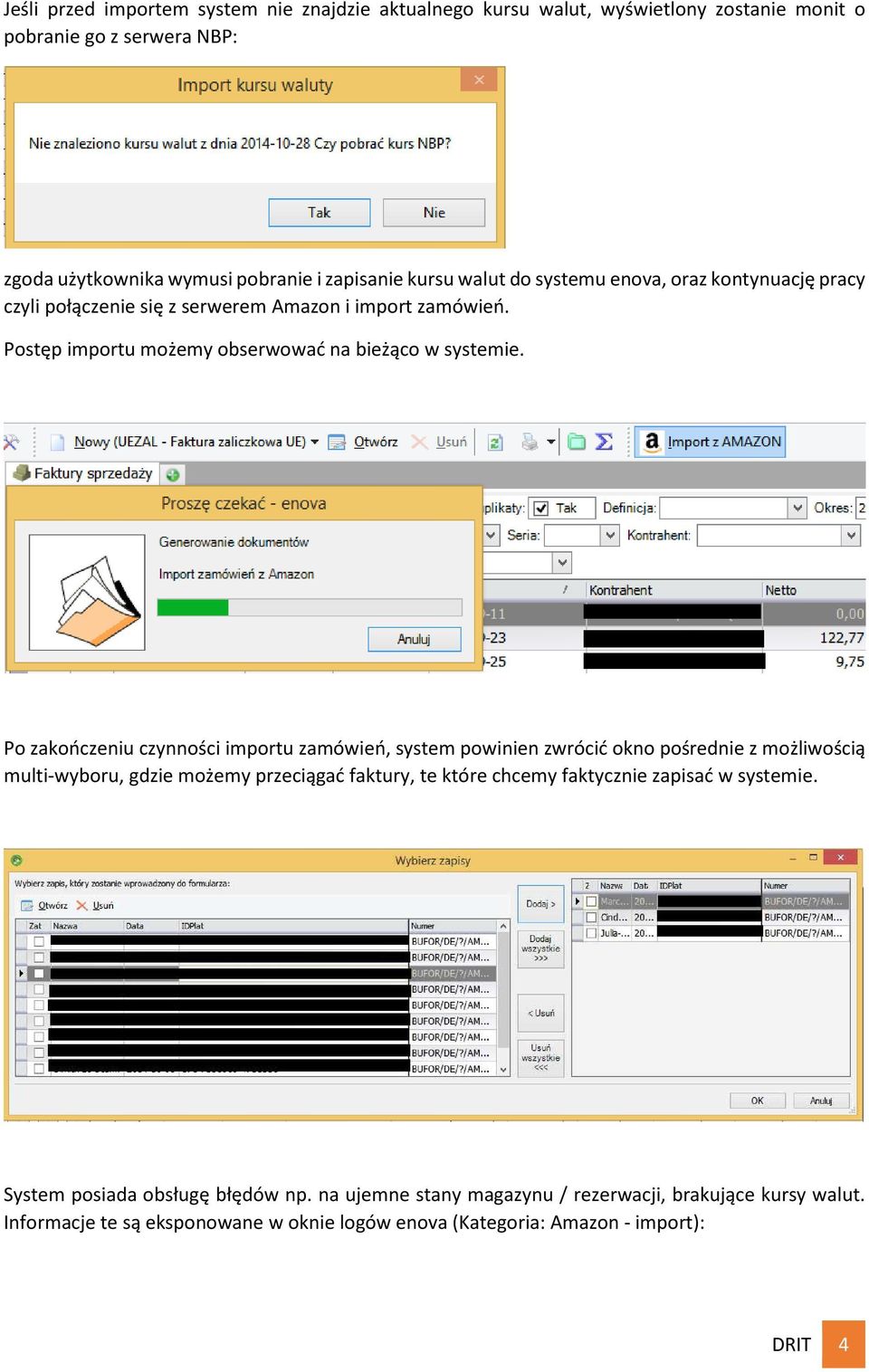The width and height of the screenshot is (869, 1372).
Task: Check the Julia-... row checkbox in right list
Action: 591,933
